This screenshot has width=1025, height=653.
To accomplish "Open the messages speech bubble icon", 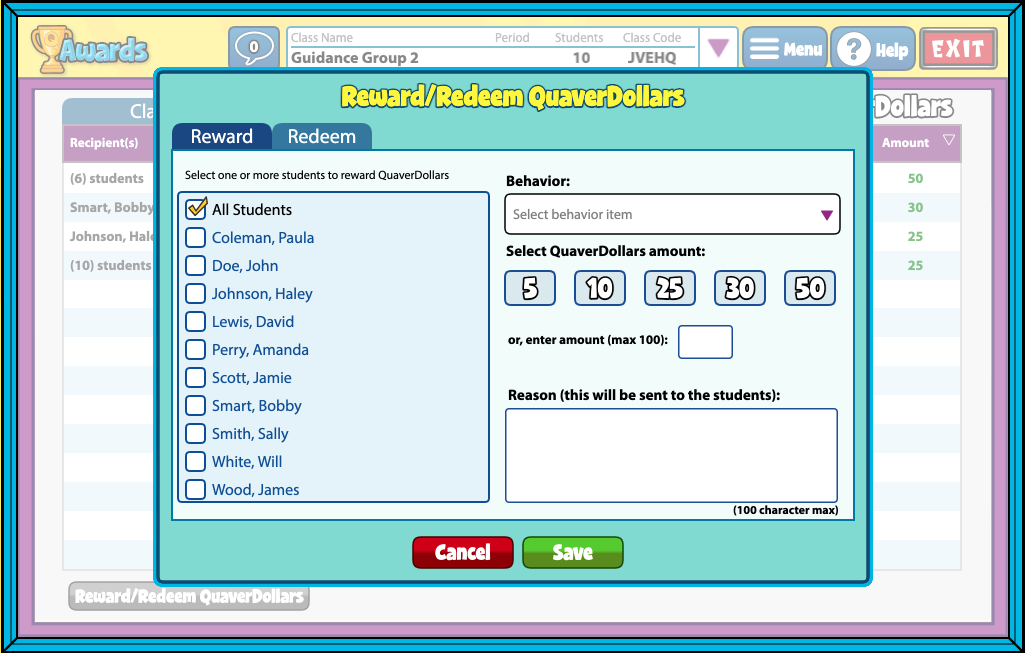I will click(x=254, y=47).
